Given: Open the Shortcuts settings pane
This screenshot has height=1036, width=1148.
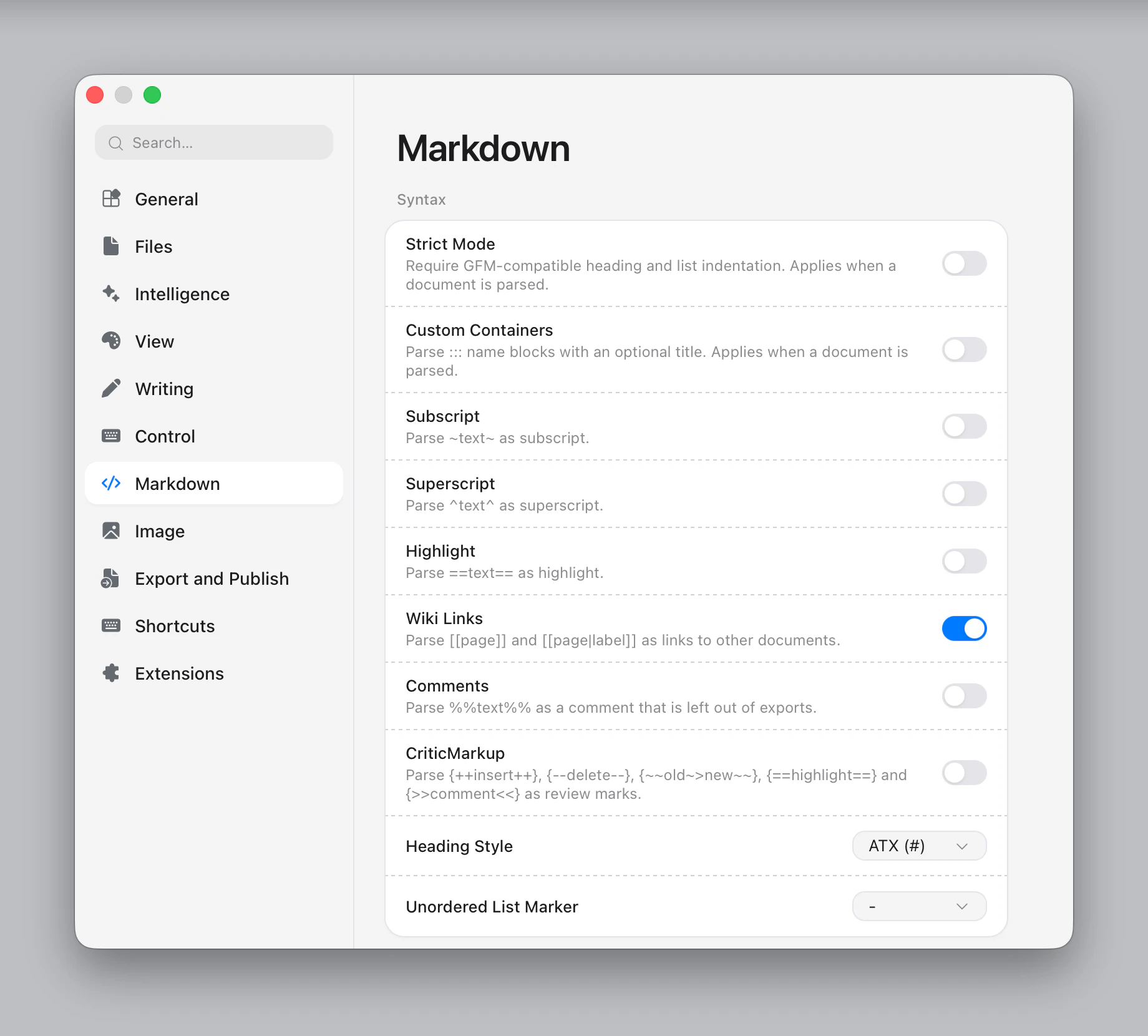Looking at the screenshot, I should (x=214, y=625).
